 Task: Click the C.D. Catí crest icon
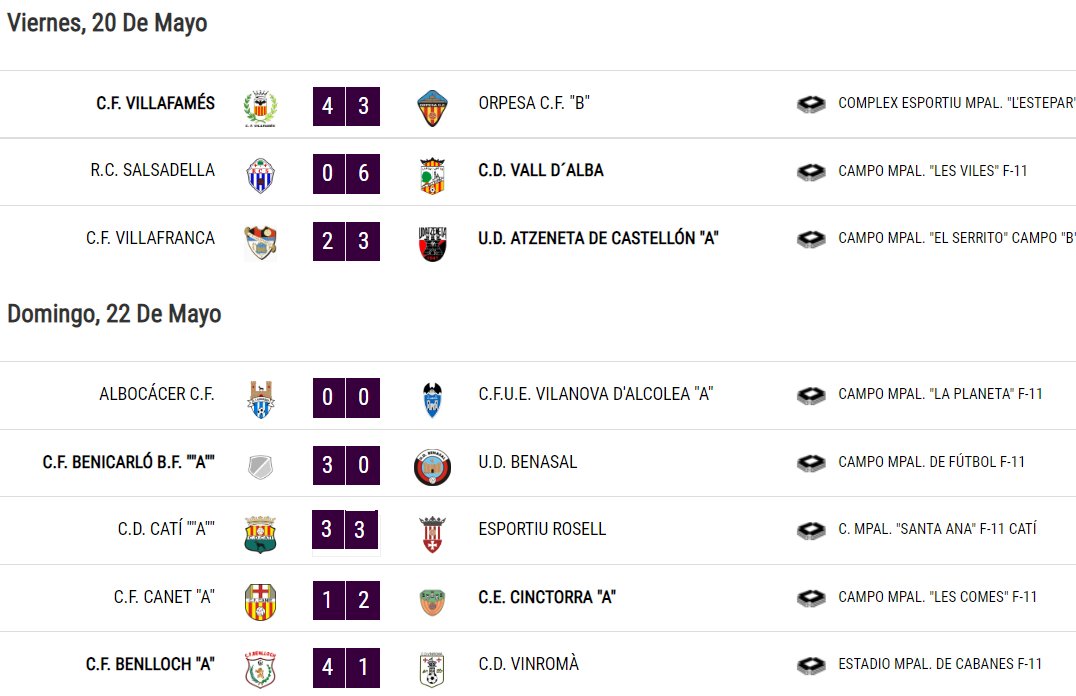pos(261,535)
